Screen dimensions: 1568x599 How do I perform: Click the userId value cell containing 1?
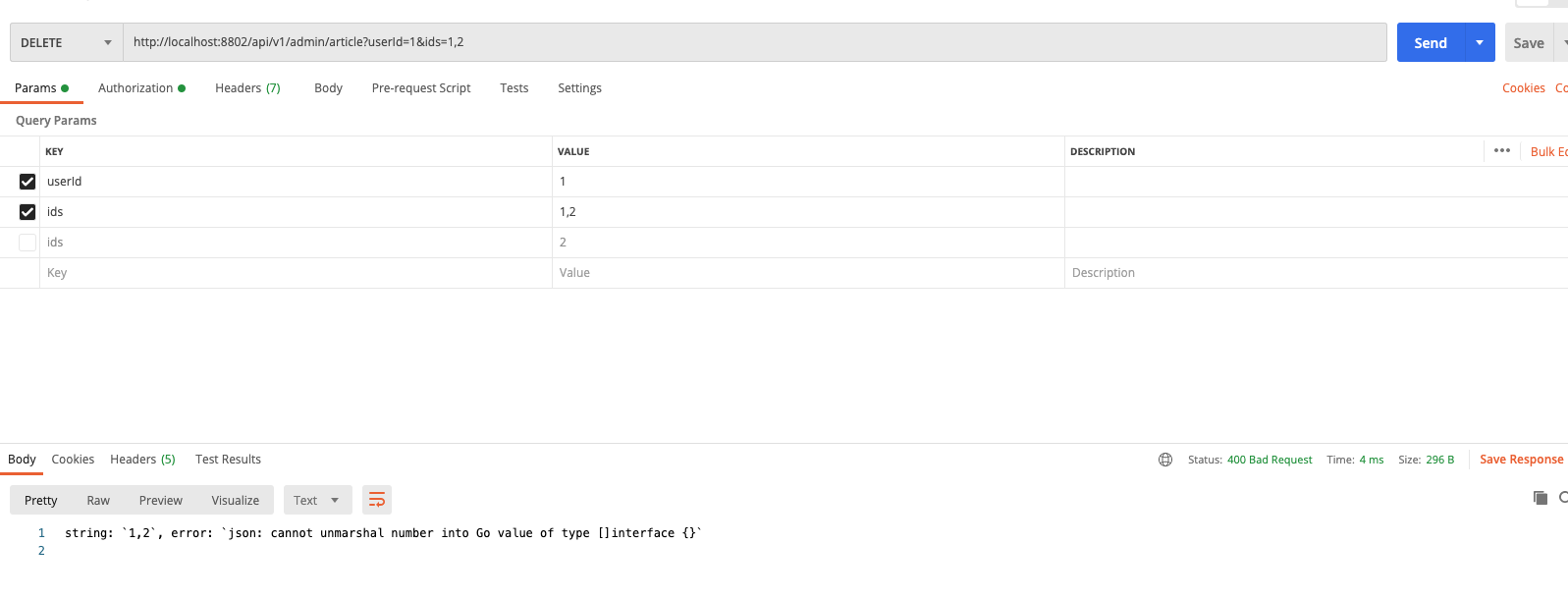(x=808, y=182)
